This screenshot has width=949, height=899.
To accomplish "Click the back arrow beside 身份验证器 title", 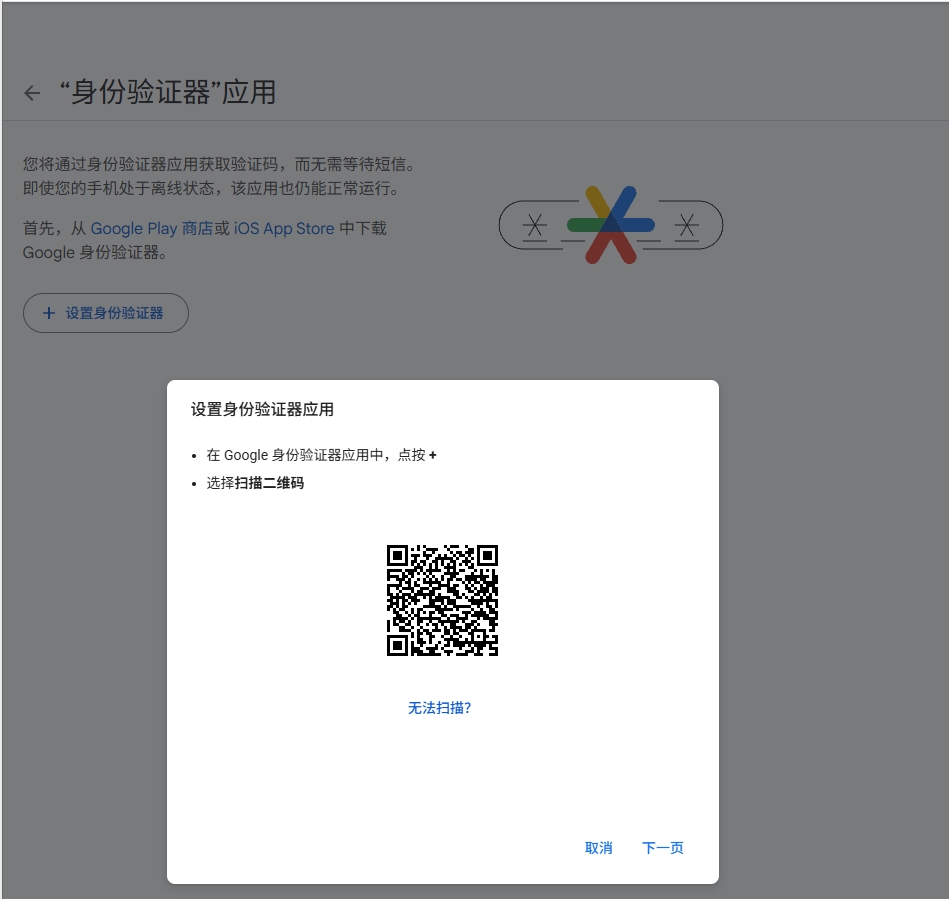I will 32,93.
